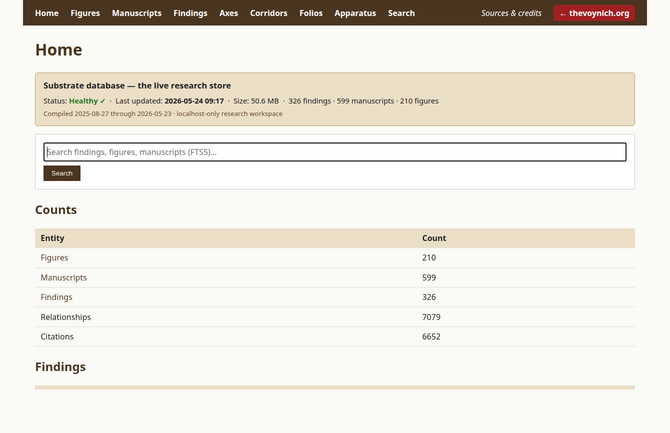Click the count value 7079
670x433 pixels.
[x=431, y=317]
